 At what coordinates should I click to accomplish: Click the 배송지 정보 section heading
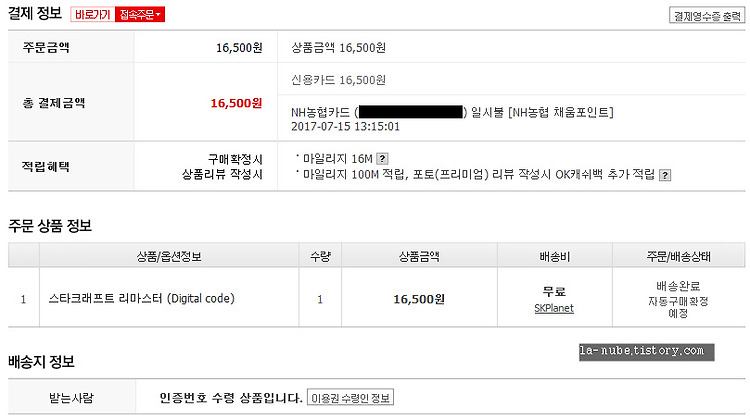(41, 362)
